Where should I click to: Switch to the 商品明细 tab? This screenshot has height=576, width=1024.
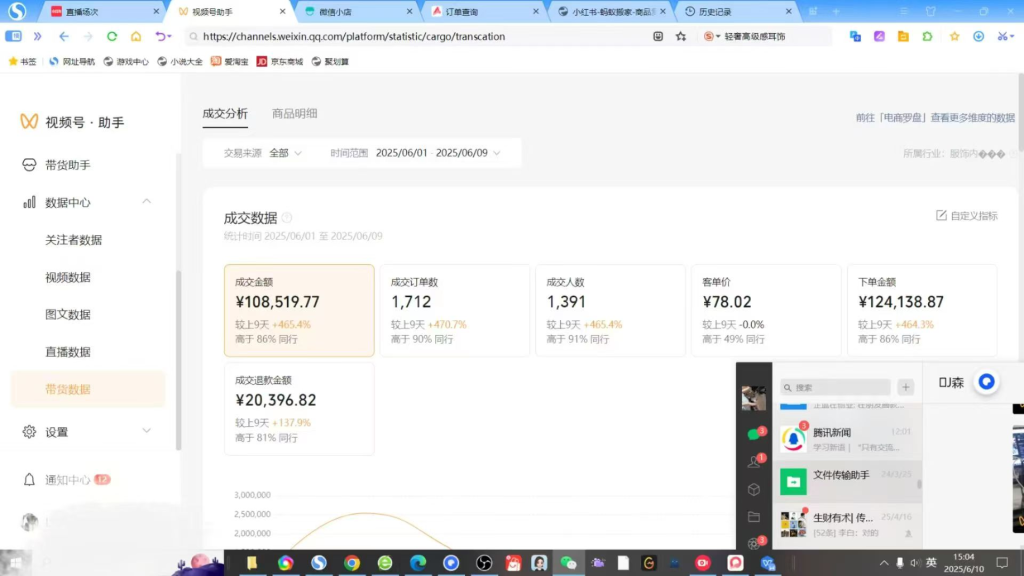pyautogui.click(x=294, y=114)
